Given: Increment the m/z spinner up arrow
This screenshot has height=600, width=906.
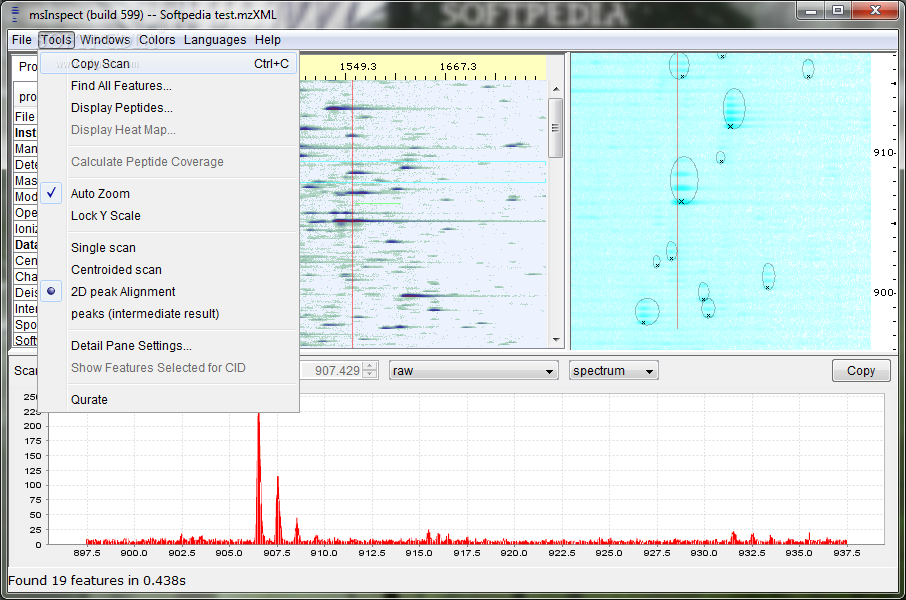Looking at the screenshot, I should [x=370, y=366].
